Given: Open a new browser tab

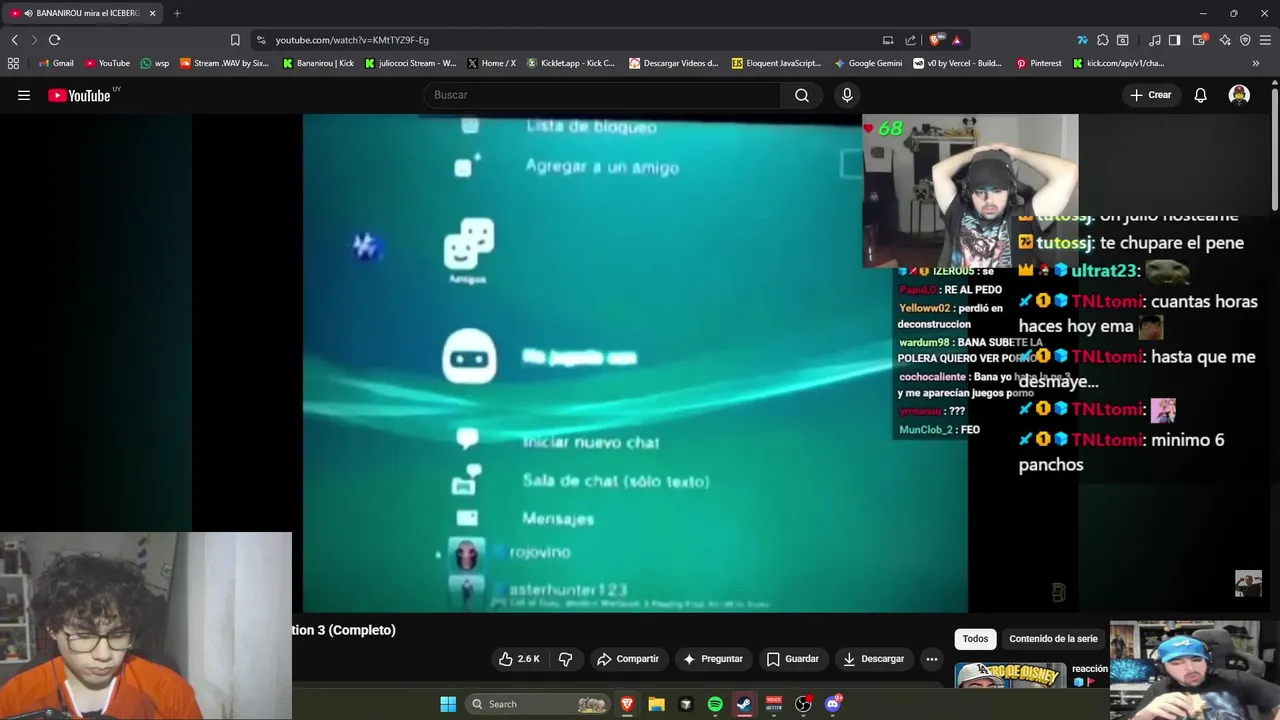Looking at the screenshot, I should 177,13.
